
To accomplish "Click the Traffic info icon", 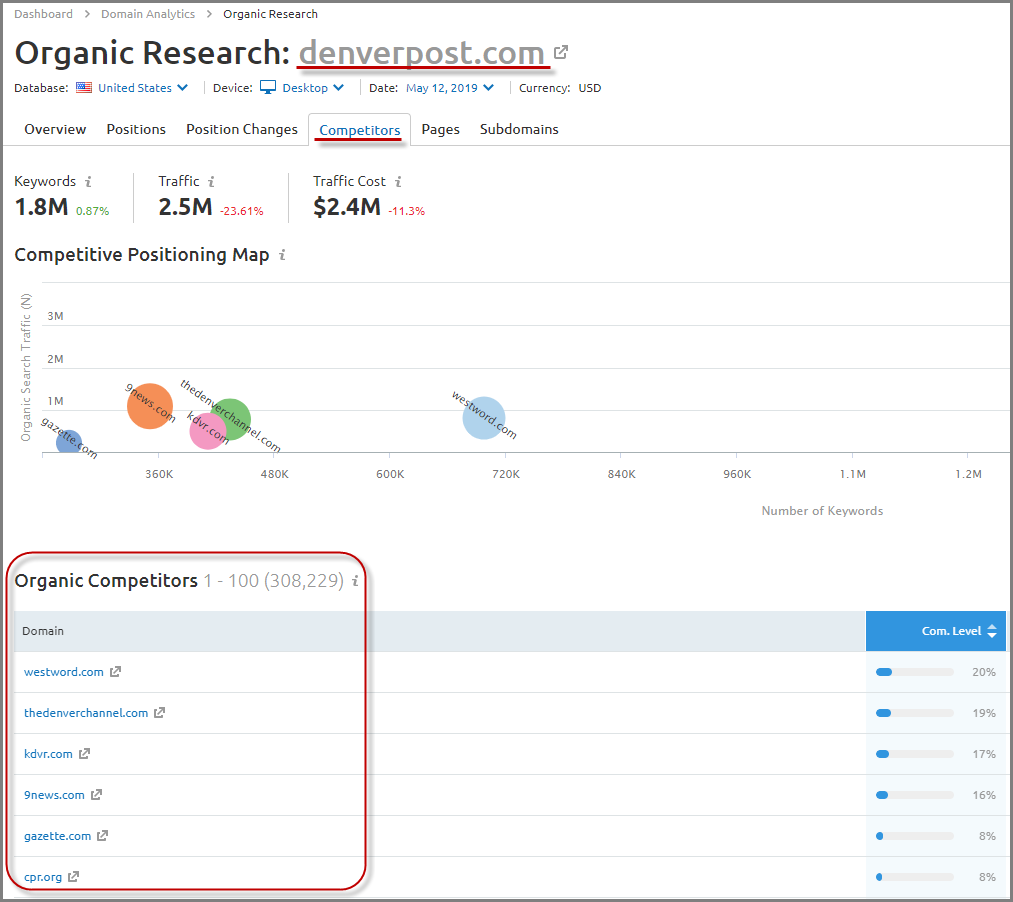I will 211,182.
